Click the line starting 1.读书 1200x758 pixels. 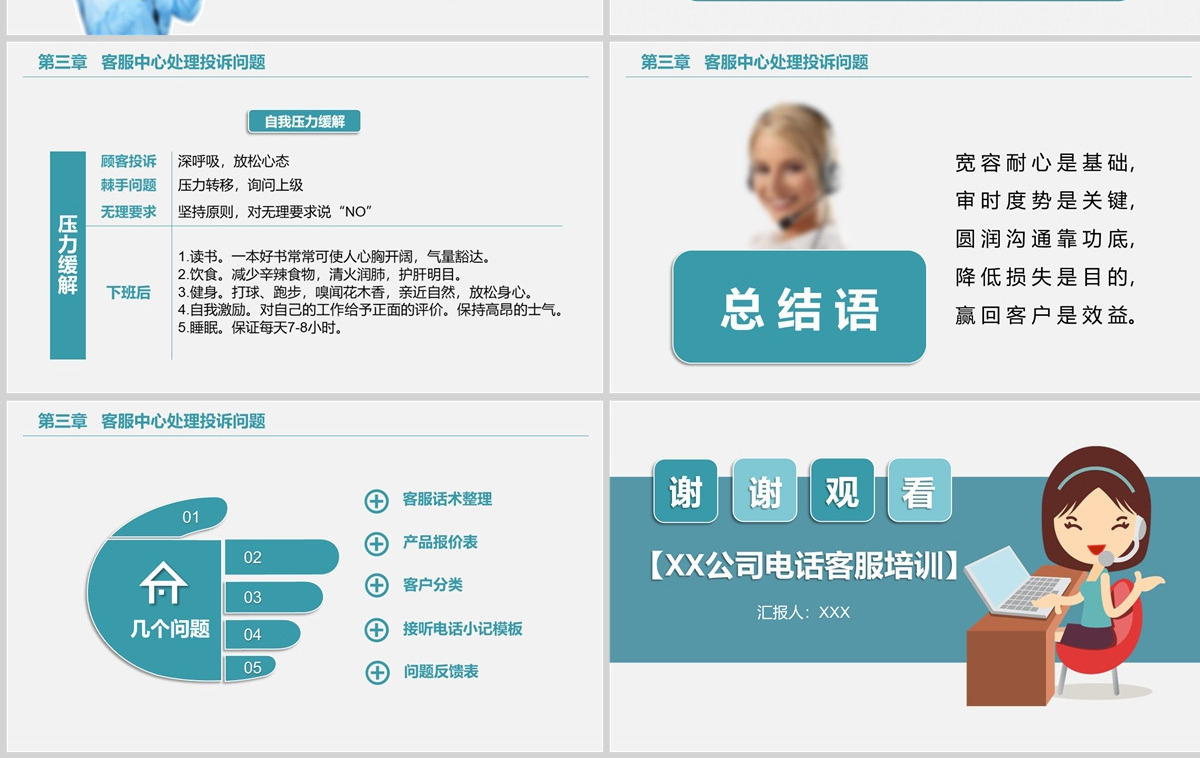pyautogui.click(x=335, y=257)
